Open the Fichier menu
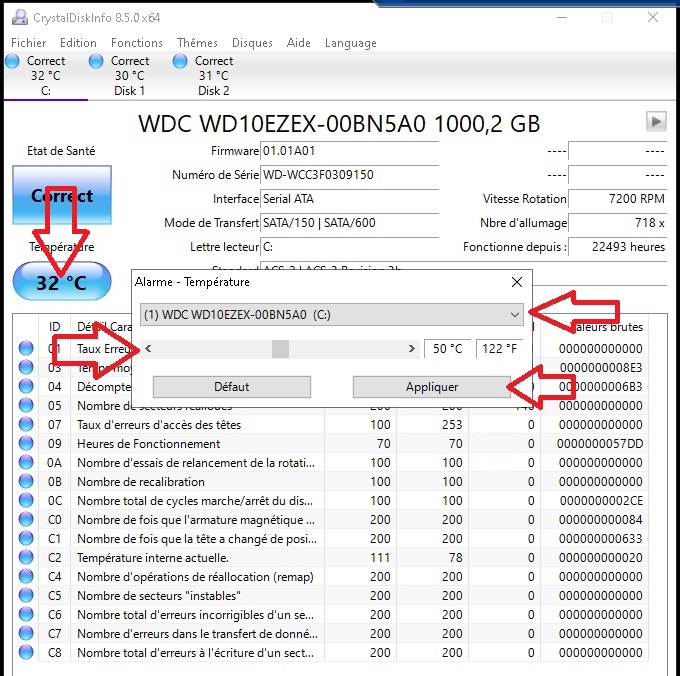The width and height of the screenshot is (680, 676). [x=29, y=43]
